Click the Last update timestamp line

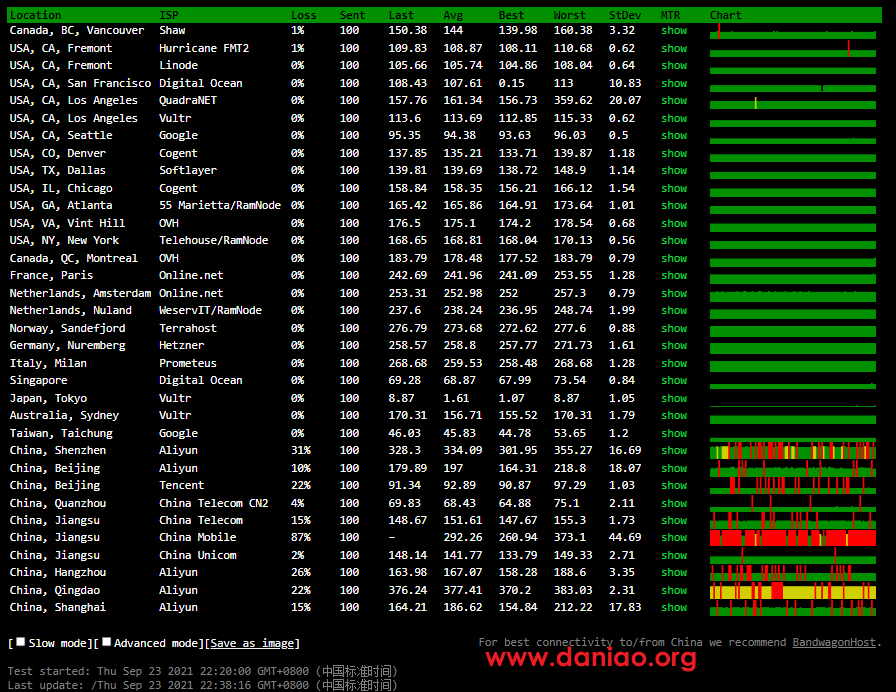pyautogui.click(x=202, y=685)
